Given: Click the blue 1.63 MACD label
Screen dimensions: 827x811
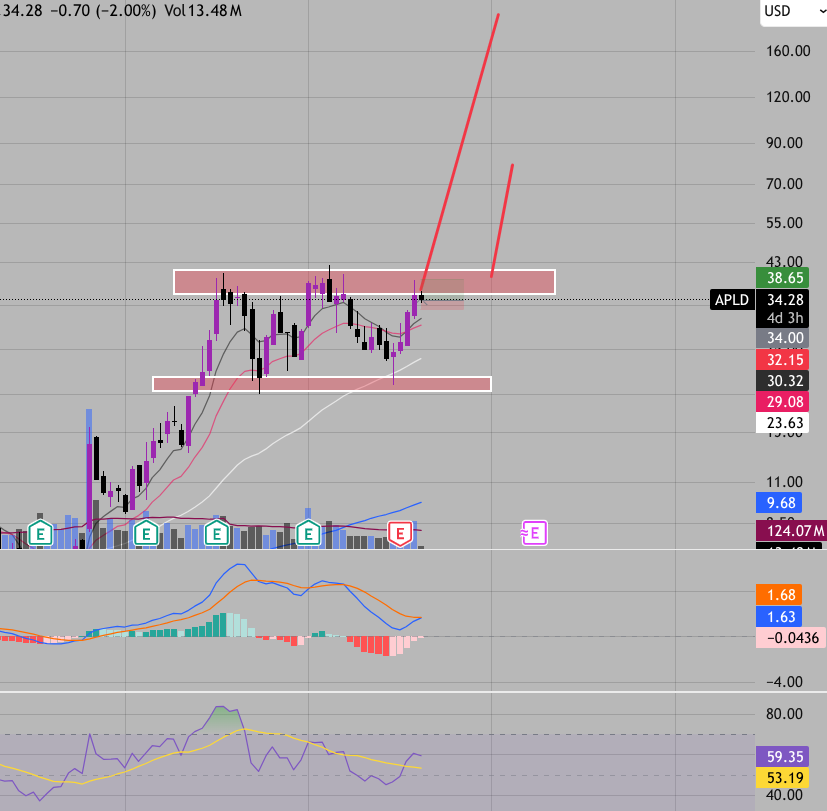Looking at the screenshot, I should [780, 616].
